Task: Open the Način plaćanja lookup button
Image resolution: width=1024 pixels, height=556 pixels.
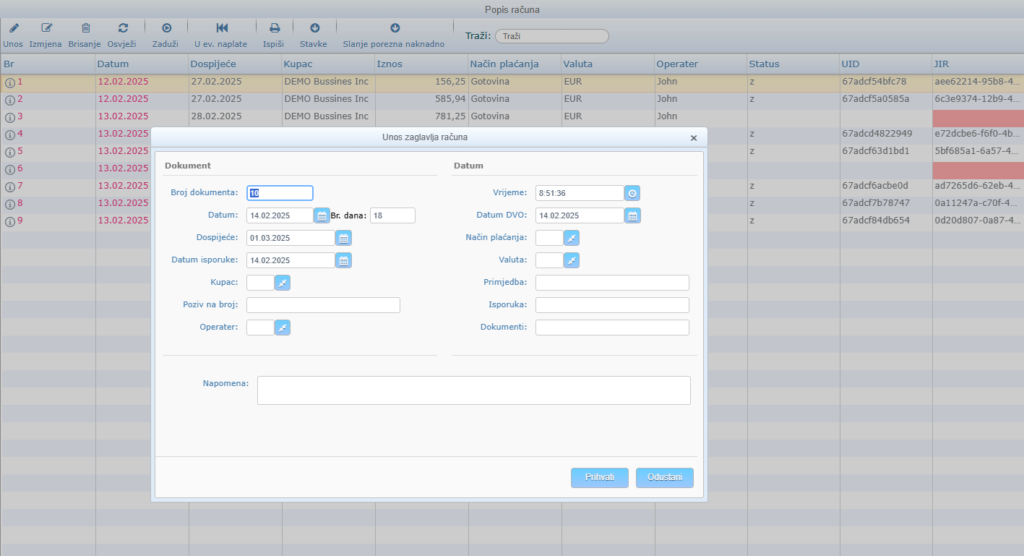Action: coord(571,238)
